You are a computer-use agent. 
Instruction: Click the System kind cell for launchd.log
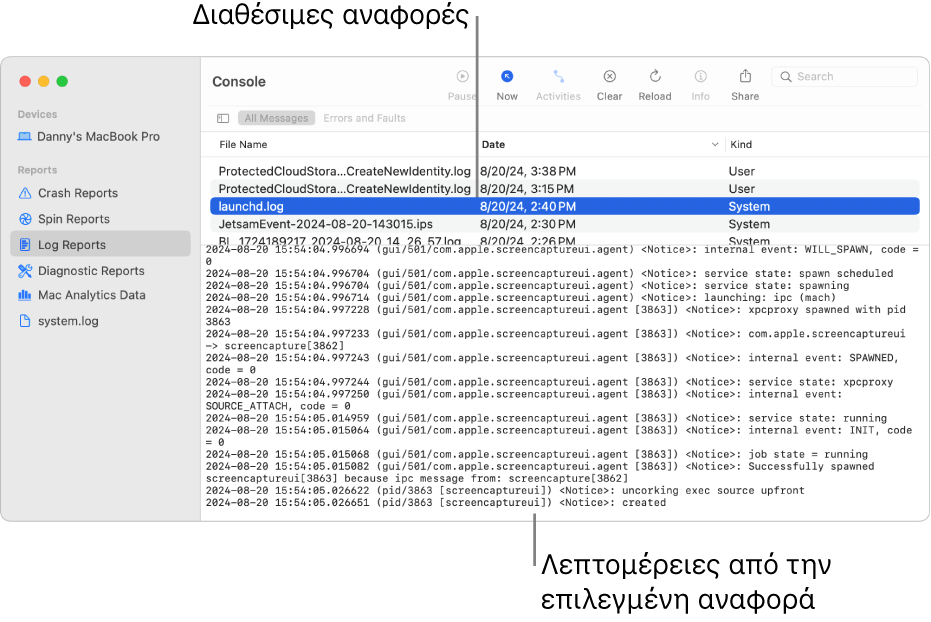click(749, 207)
